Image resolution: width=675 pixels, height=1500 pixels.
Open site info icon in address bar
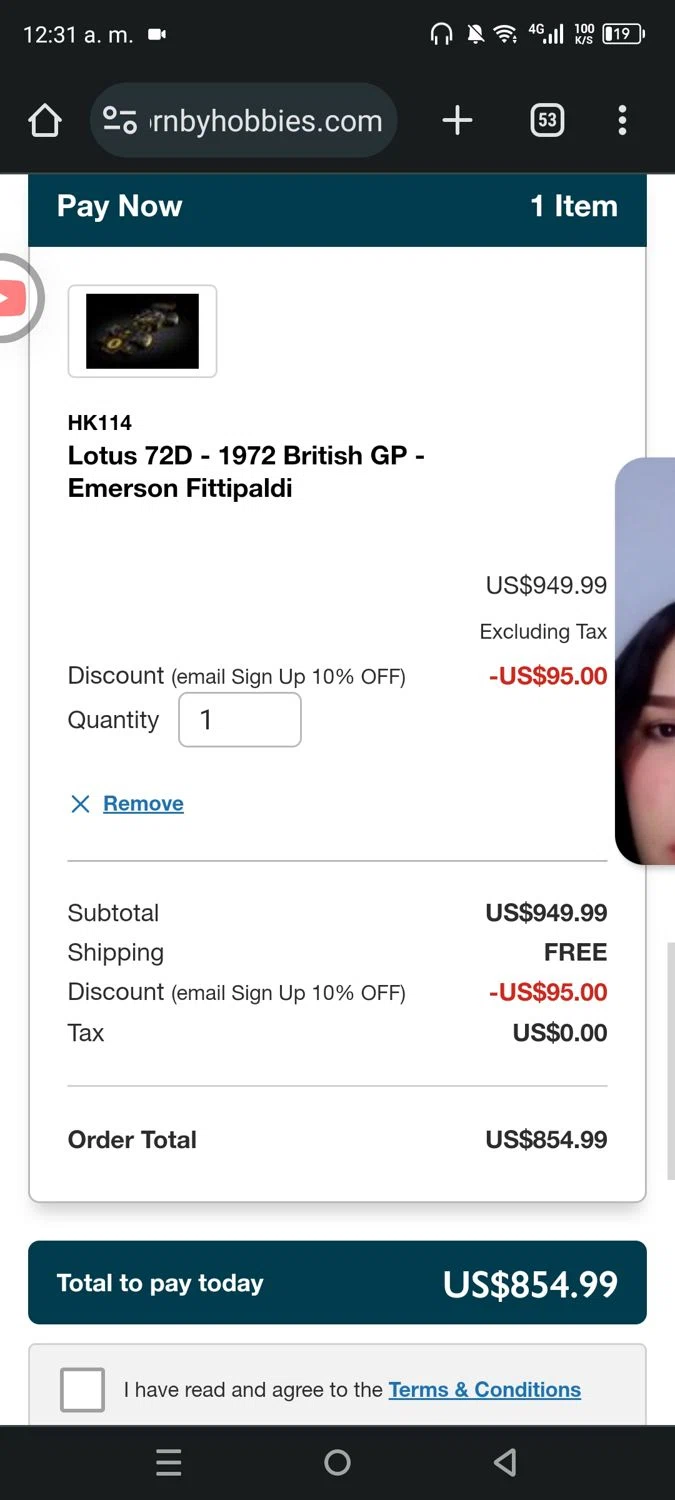pos(120,121)
